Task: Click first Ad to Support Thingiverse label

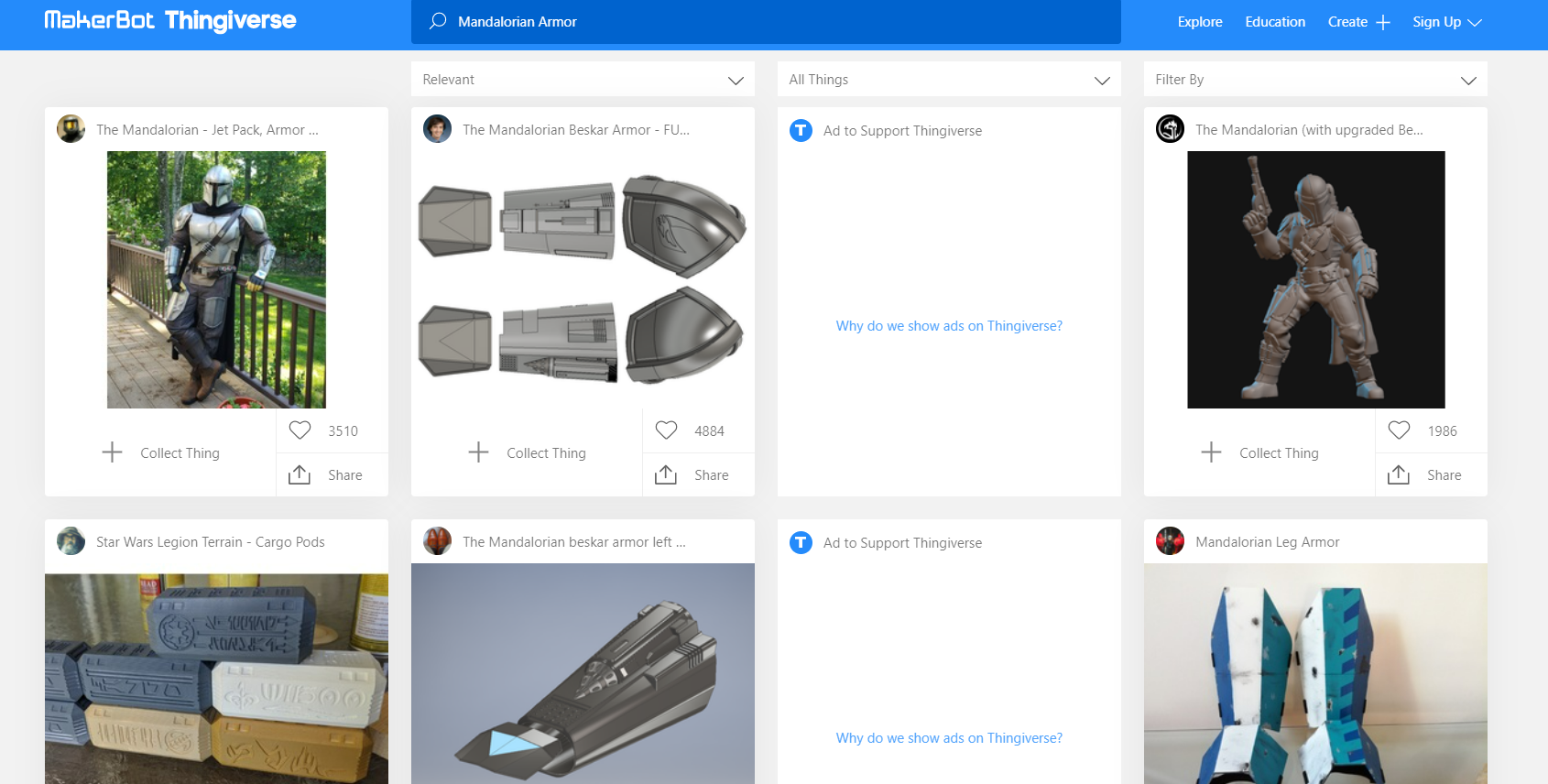Action: [902, 131]
